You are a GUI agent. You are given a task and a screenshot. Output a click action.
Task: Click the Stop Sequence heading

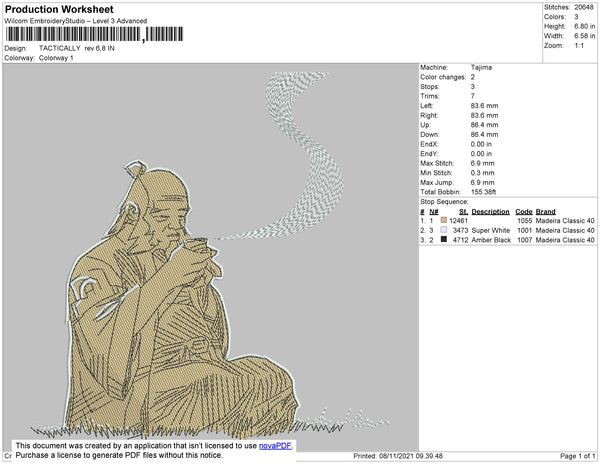click(444, 202)
